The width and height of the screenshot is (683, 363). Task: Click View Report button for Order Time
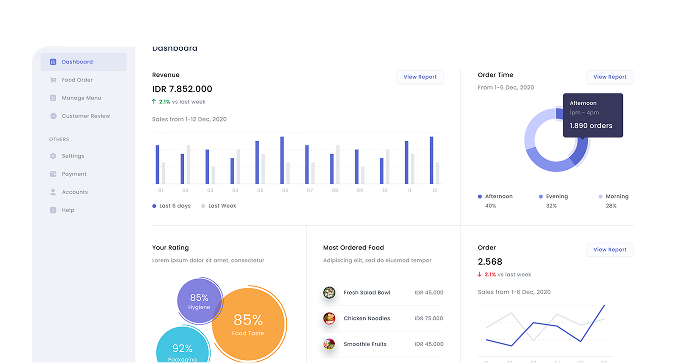coord(610,77)
